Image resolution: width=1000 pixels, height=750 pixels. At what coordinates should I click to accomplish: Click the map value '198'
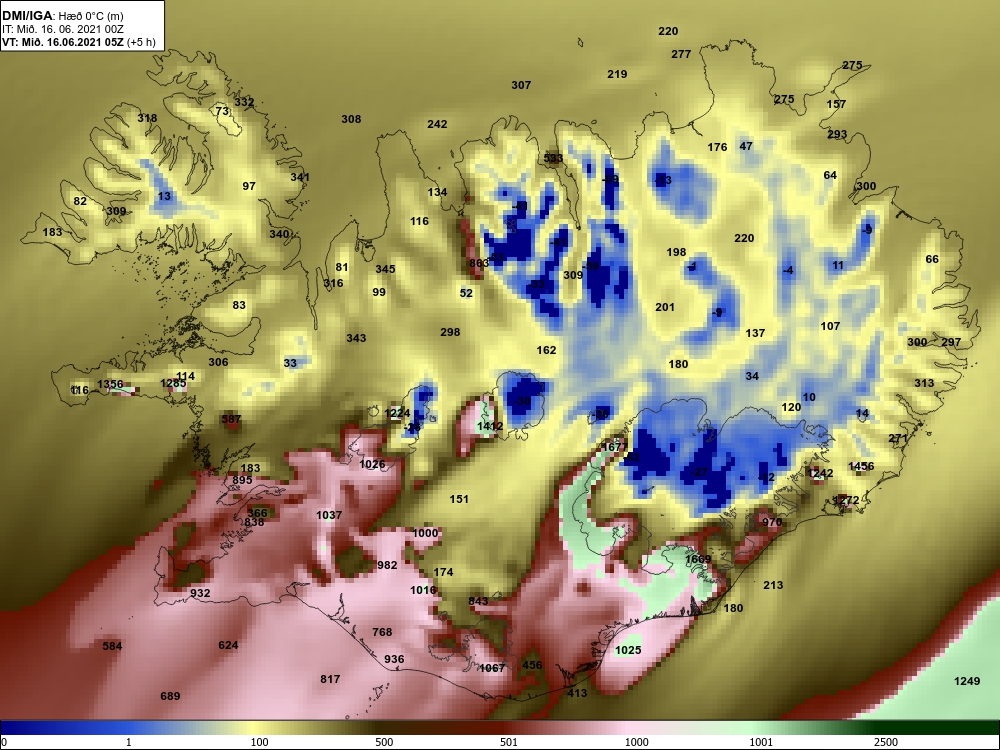click(677, 252)
